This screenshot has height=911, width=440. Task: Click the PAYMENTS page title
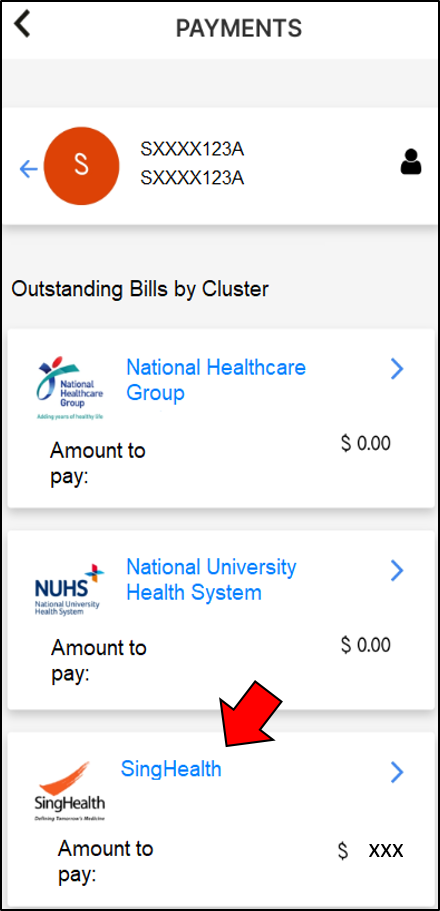tap(239, 28)
